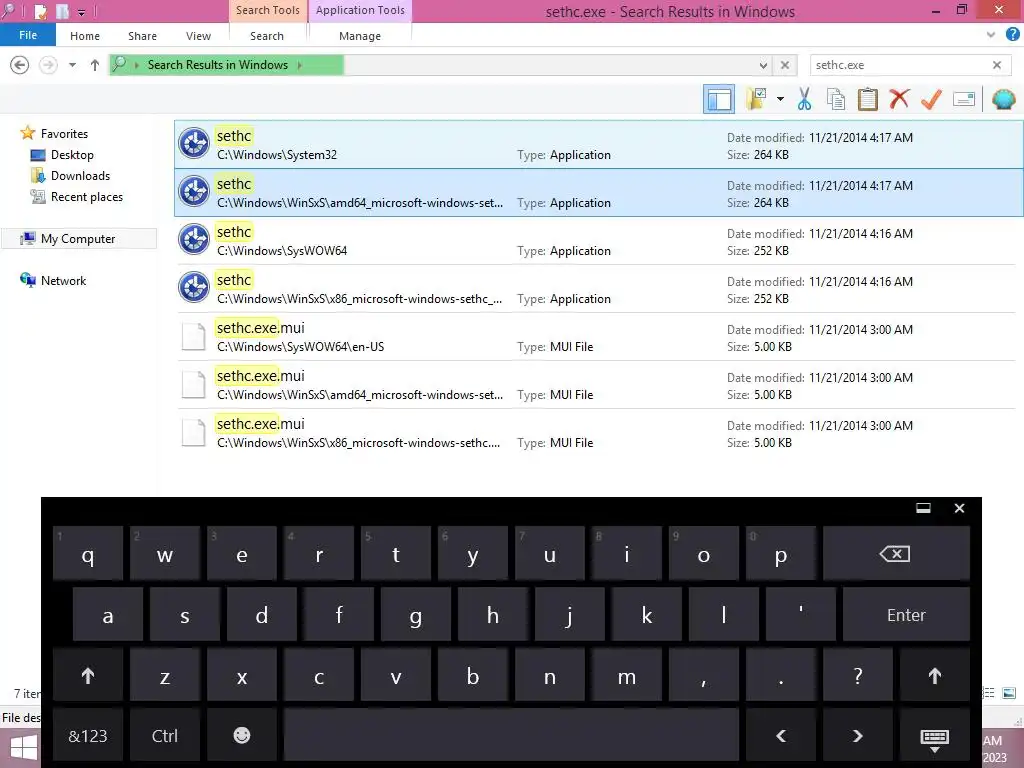Open the Search ribbon tab

tap(267, 36)
